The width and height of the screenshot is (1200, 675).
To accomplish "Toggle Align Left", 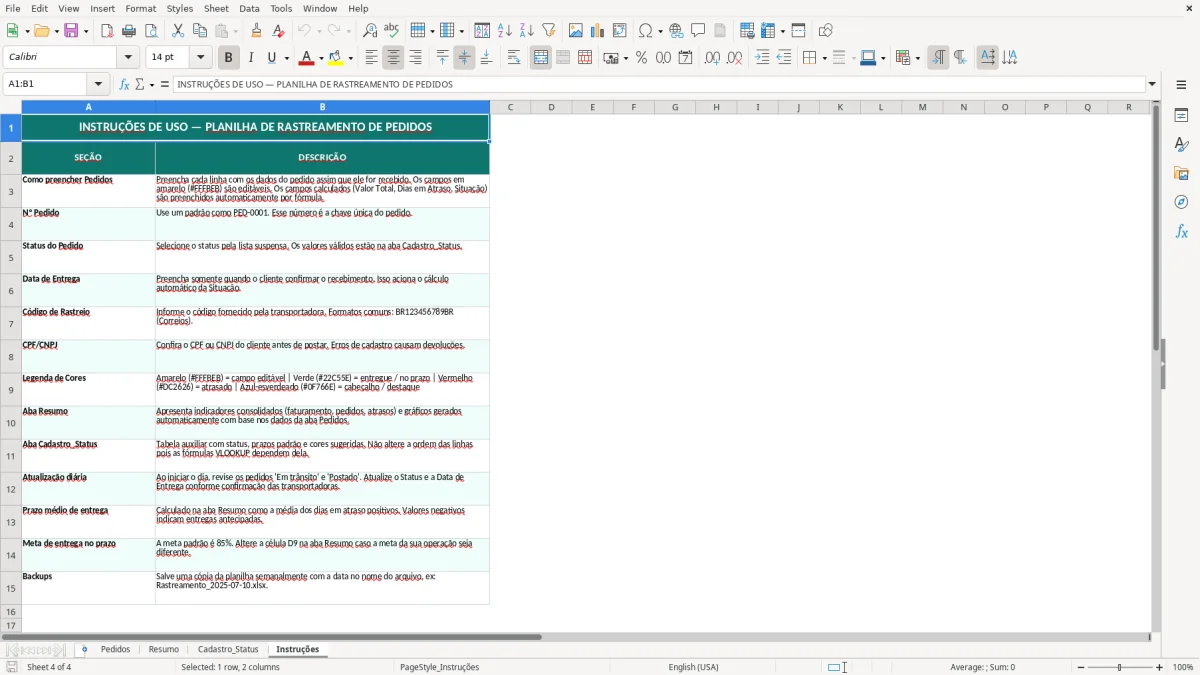I will pyautogui.click(x=371, y=58).
